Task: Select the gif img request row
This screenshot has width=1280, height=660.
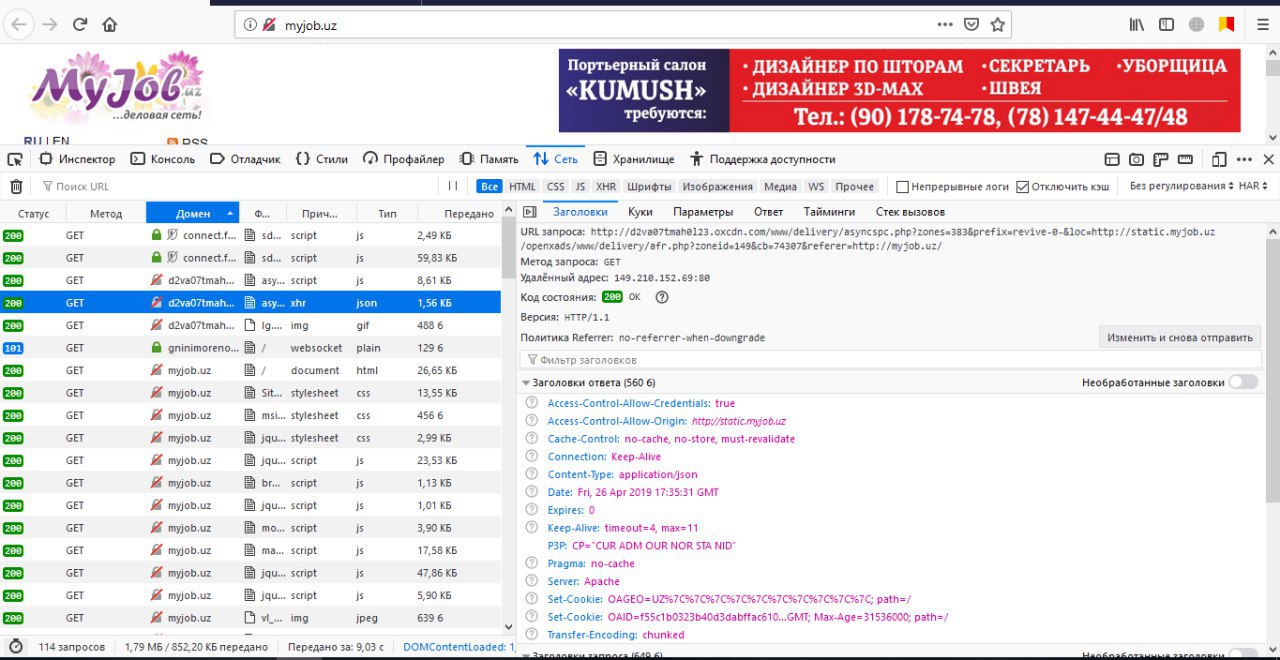Action: click(250, 325)
